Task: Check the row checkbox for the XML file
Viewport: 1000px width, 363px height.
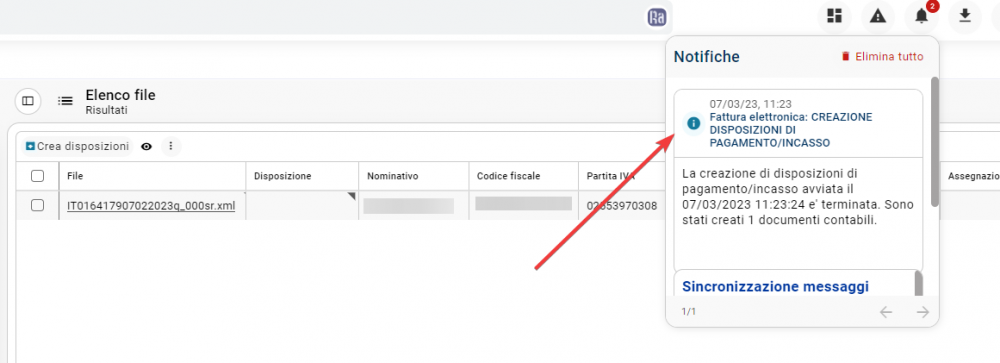Action: 38,205
